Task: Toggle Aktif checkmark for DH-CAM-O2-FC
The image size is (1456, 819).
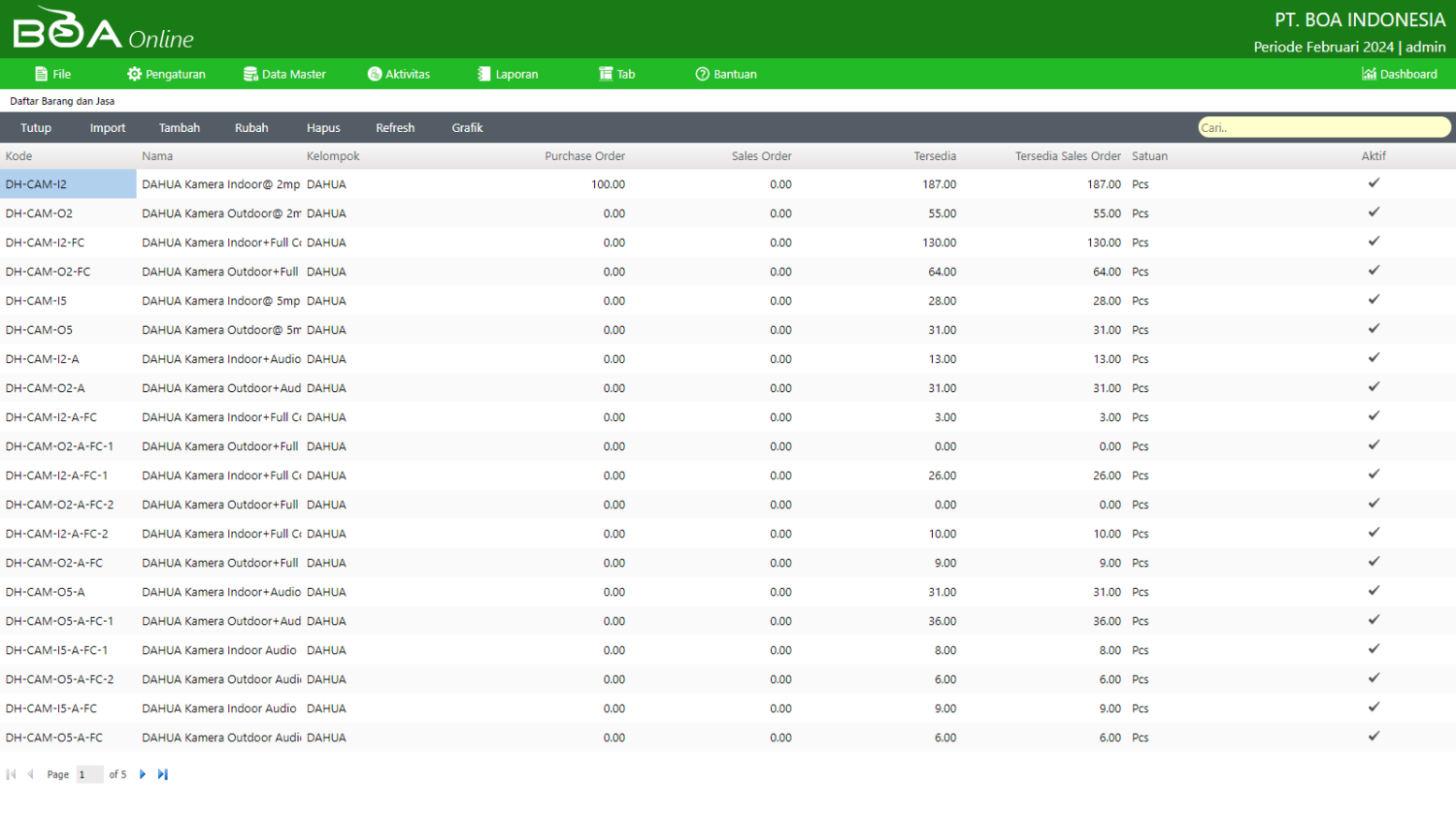Action: [x=1373, y=271]
